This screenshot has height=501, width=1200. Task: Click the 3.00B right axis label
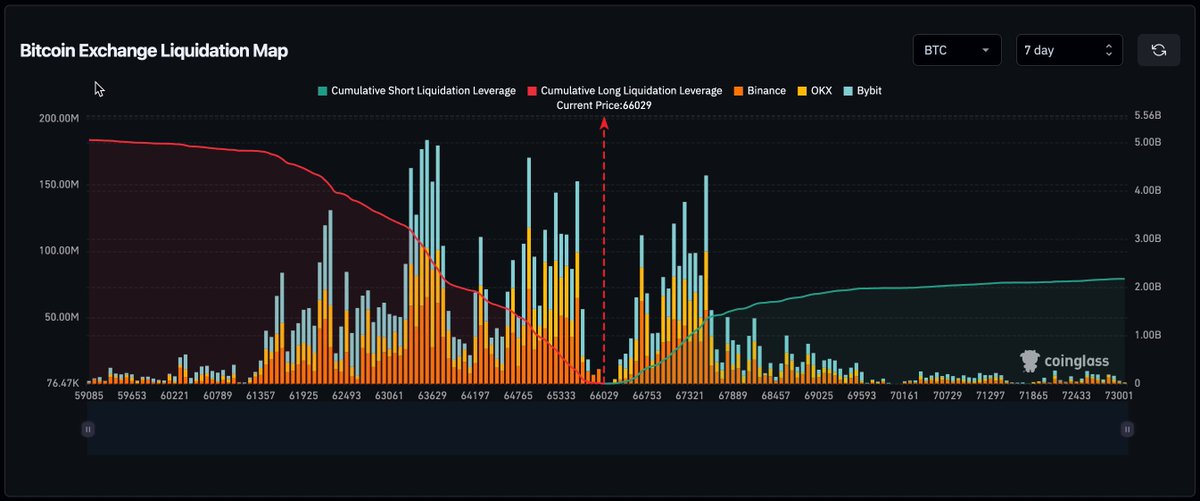(1147, 239)
